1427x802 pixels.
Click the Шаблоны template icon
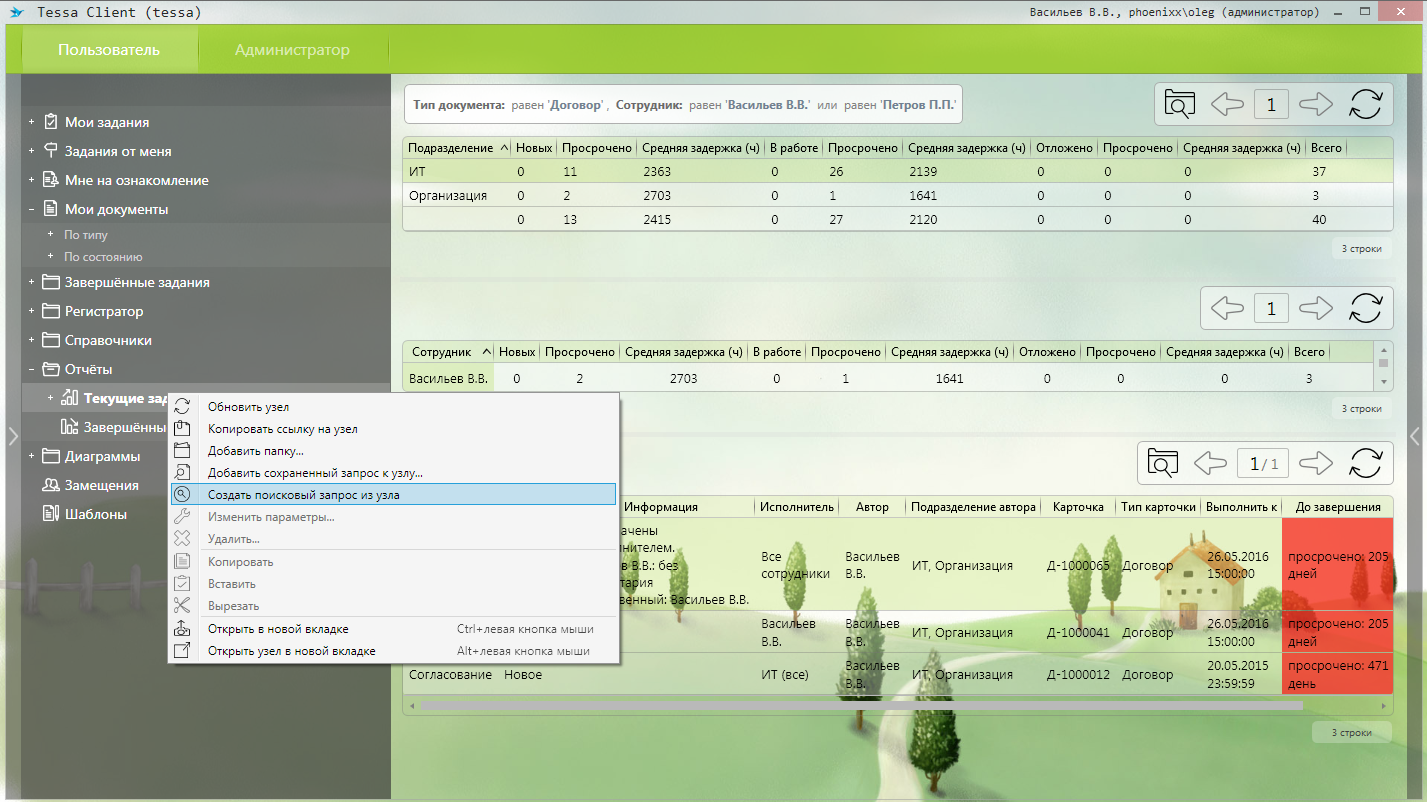coord(51,514)
